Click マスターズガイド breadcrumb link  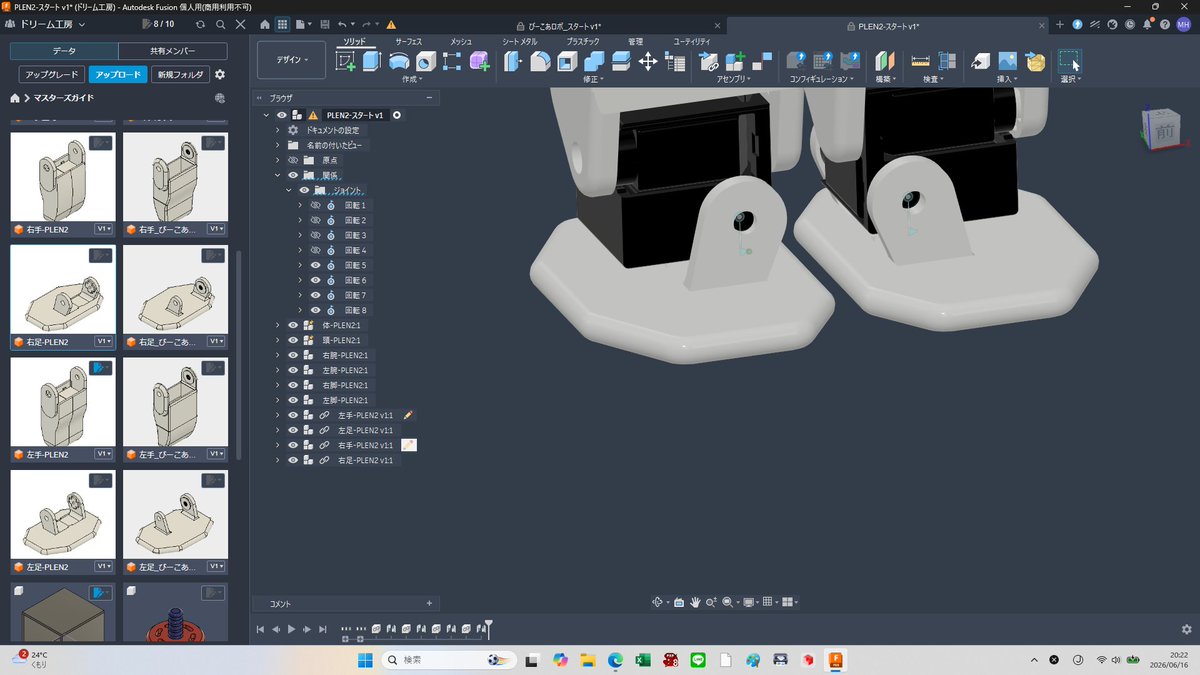point(63,98)
